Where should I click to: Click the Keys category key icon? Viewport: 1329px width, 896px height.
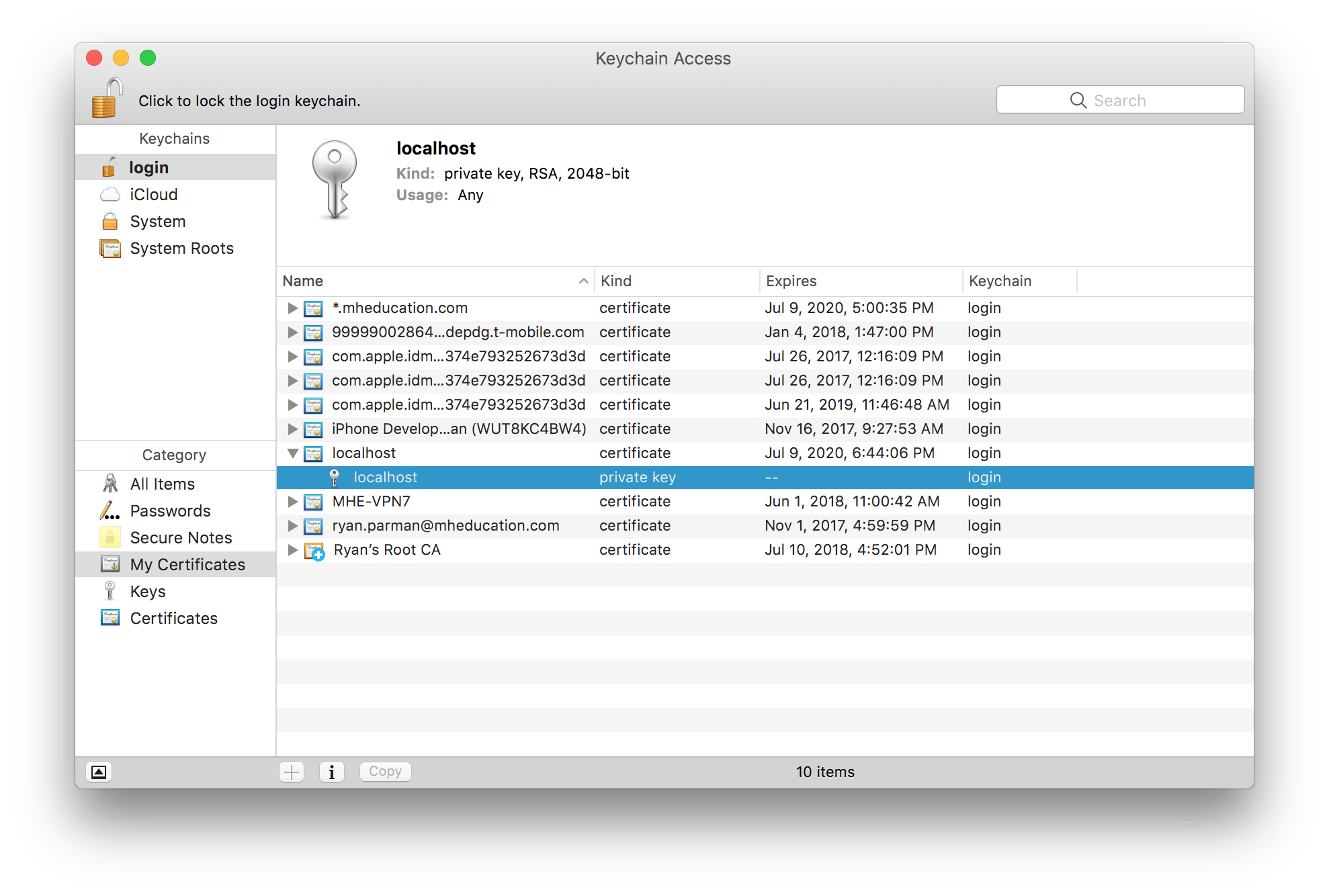108,591
